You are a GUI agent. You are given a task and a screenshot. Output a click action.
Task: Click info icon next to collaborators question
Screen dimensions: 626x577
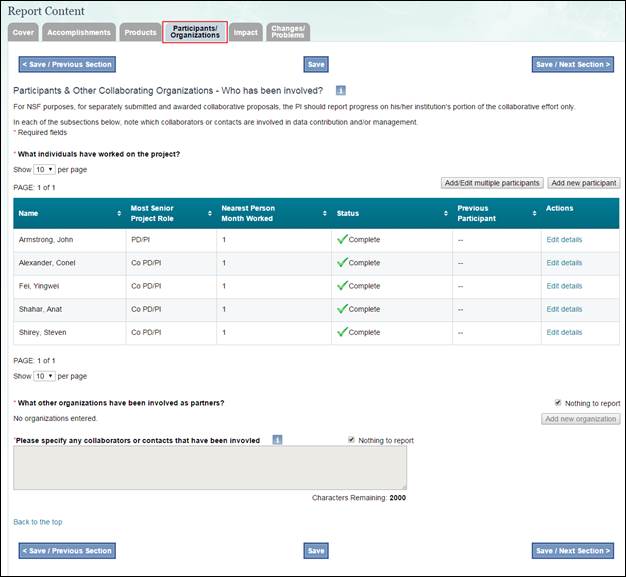(x=277, y=440)
